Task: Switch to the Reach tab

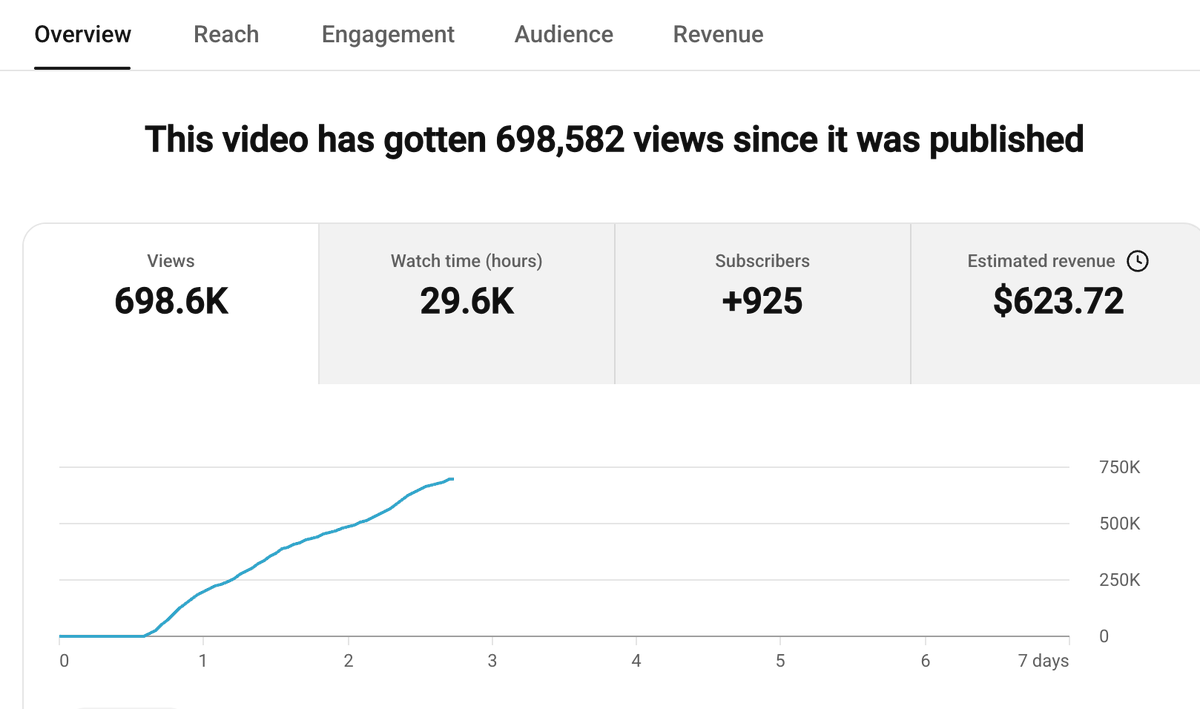Action: tap(226, 34)
